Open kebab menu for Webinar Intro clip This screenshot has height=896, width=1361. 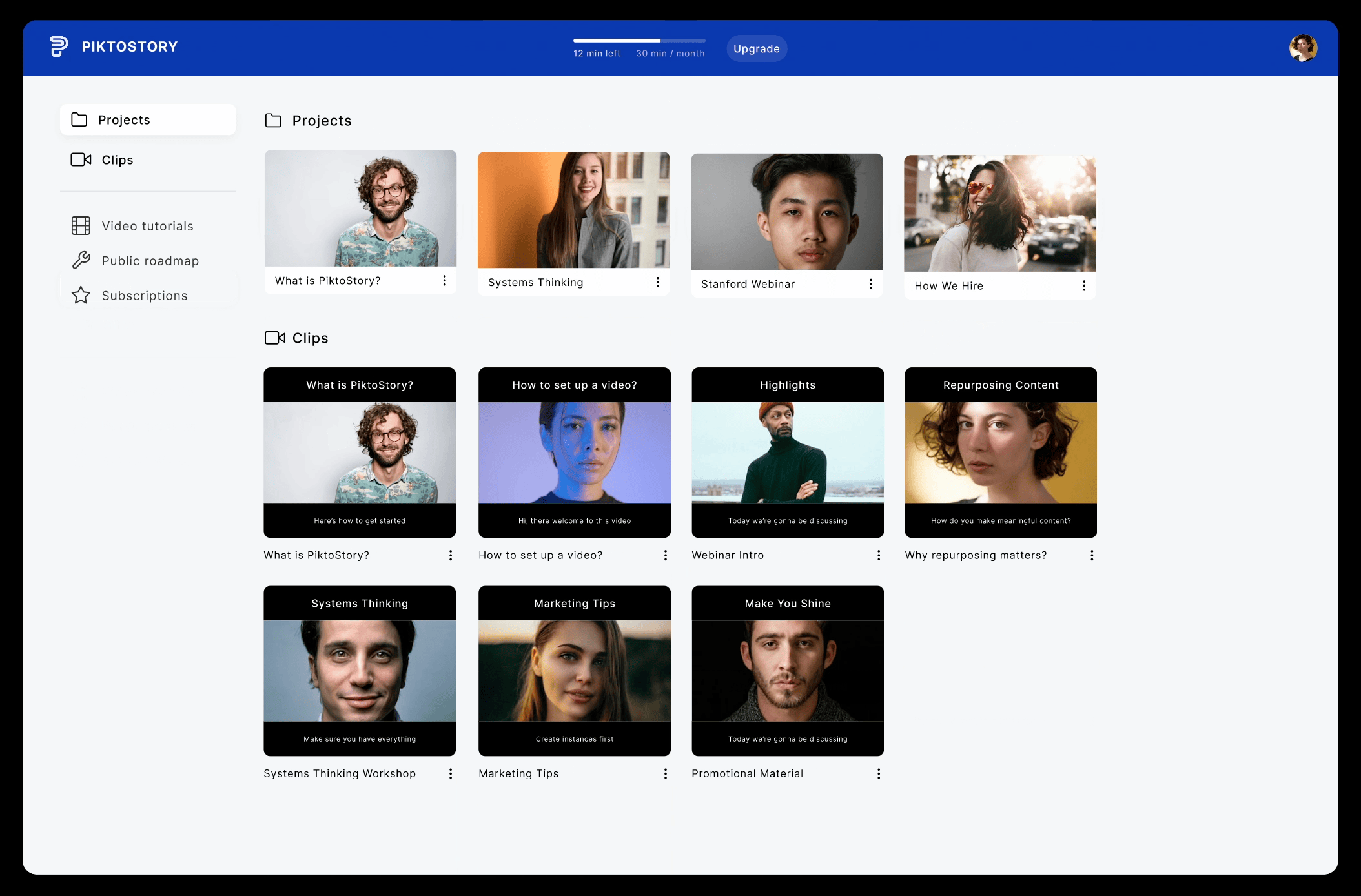tap(878, 555)
